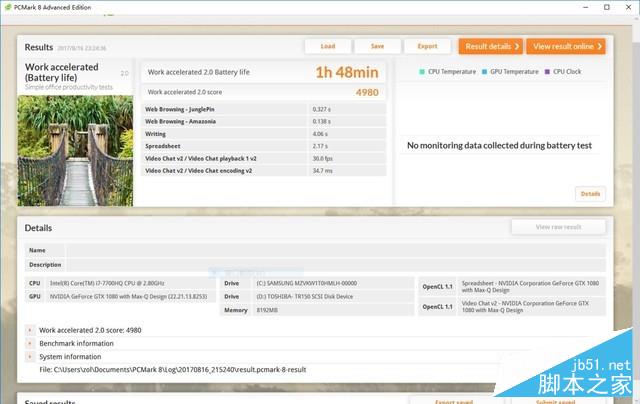Click the Details section heading
Image resolution: width=640 pixels, height=404 pixels.
coord(38,228)
